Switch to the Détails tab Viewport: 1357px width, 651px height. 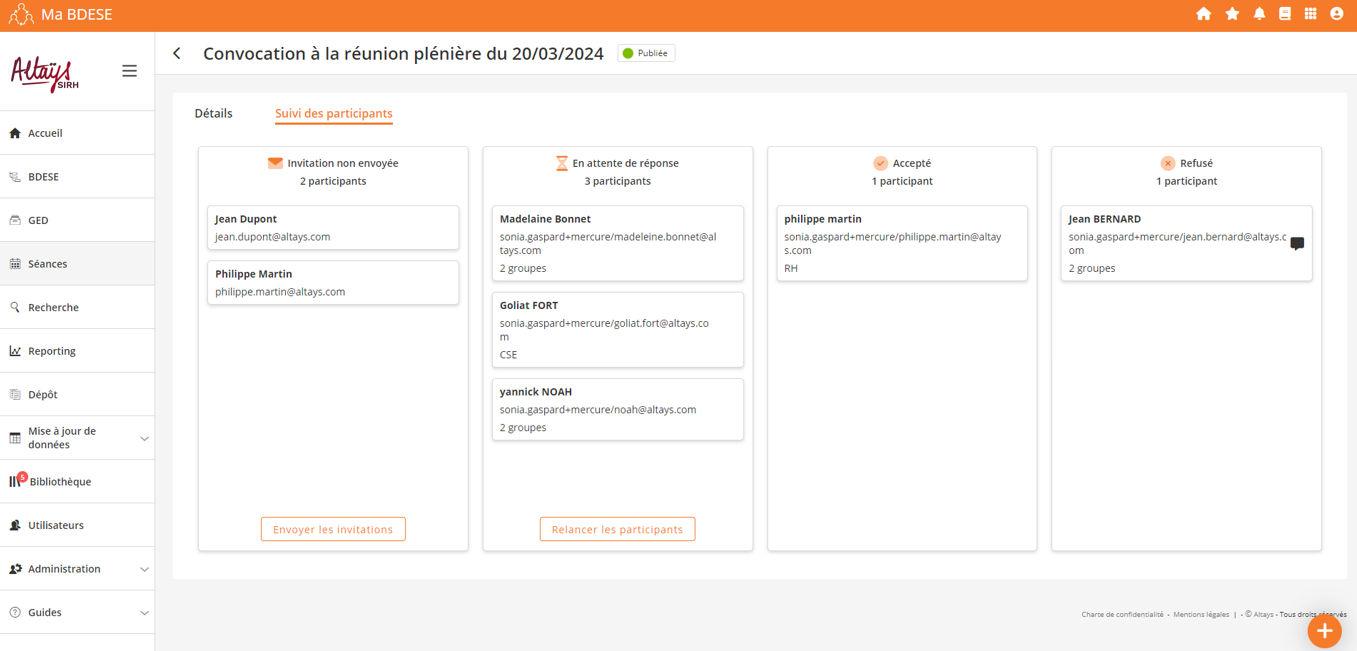(x=213, y=113)
